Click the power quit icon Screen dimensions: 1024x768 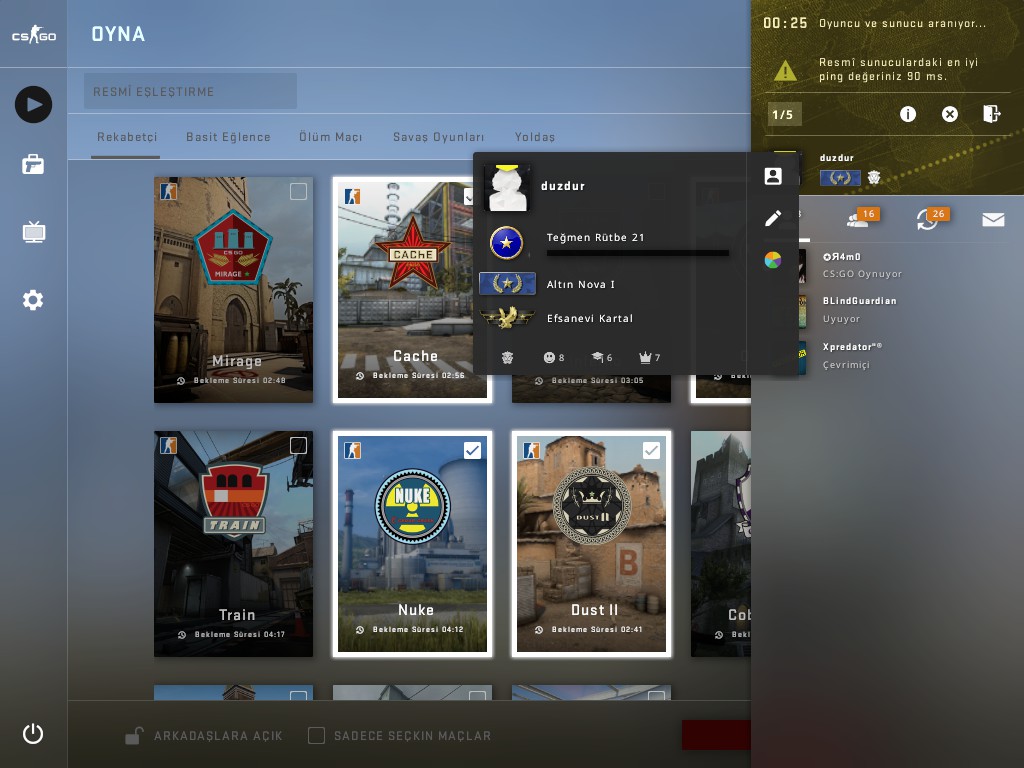pyautogui.click(x=33, y=734)
